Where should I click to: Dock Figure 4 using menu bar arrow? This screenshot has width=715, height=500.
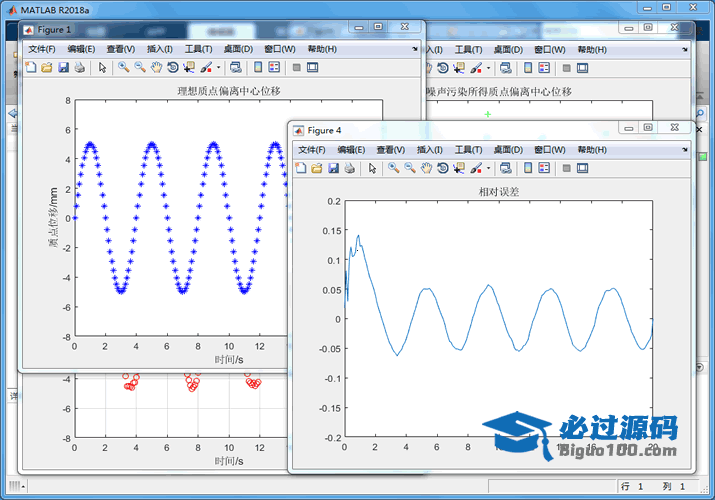684,149
